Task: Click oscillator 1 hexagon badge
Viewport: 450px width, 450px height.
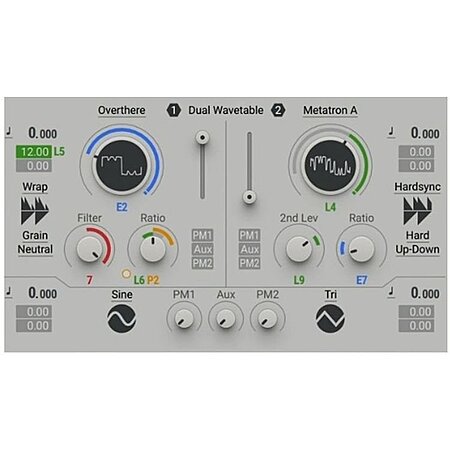Action: (173, 110)
